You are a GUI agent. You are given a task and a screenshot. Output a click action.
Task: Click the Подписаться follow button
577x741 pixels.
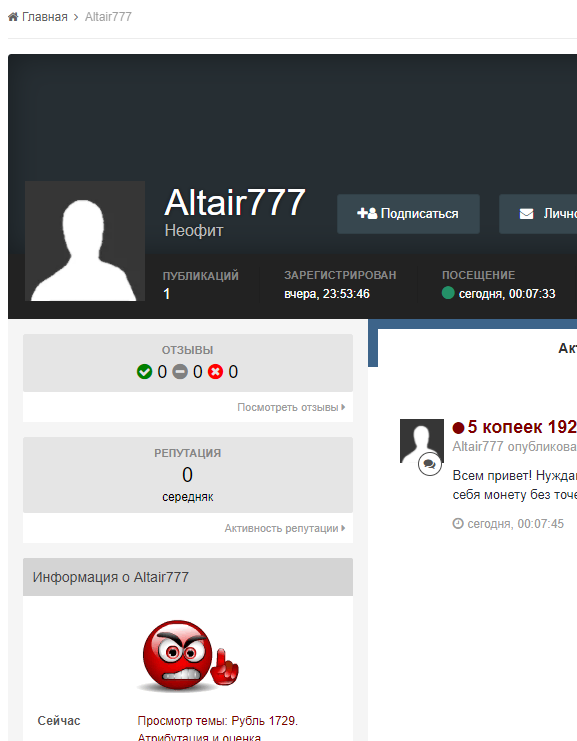click(408, 214)
